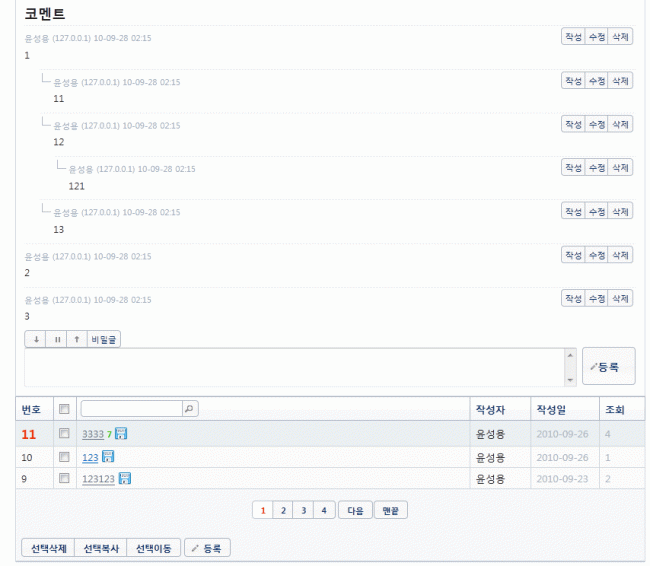Check the checkbox for row 11

[64, 434]
